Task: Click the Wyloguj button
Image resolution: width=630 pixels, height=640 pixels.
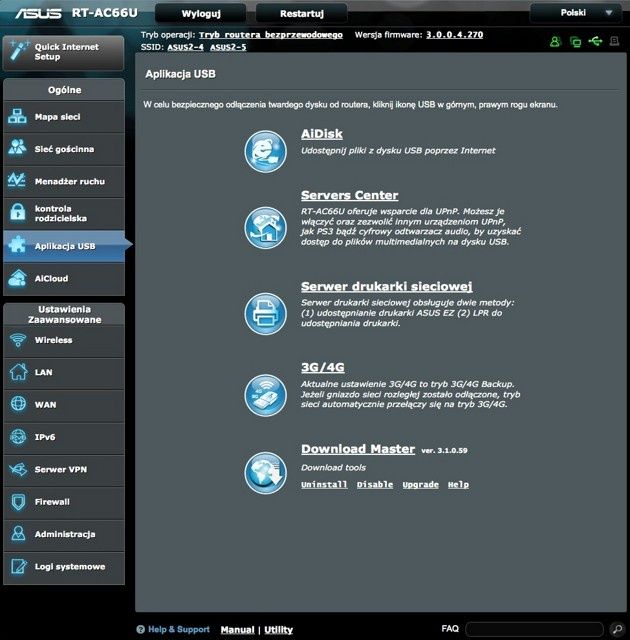Action: click(x=201, y=13)
